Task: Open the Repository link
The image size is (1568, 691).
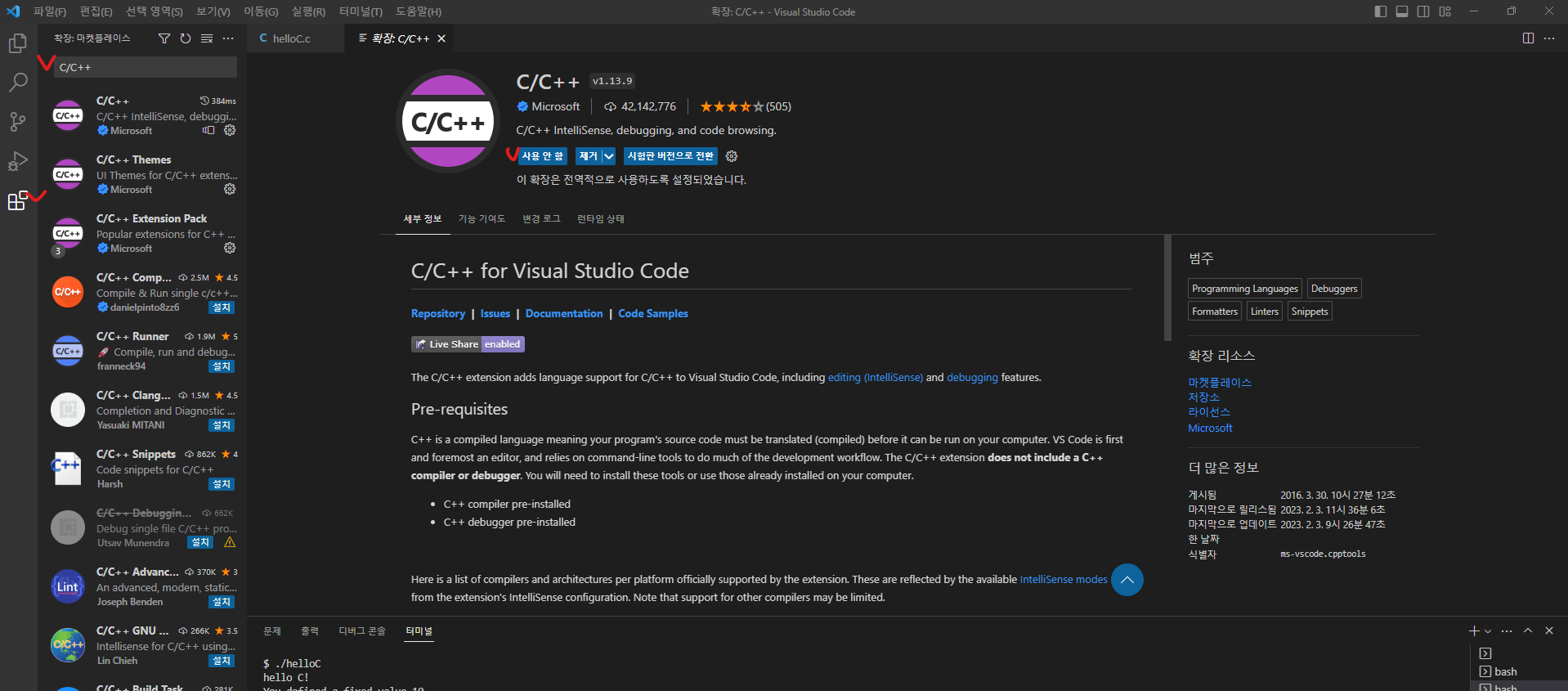Action: coord(438,314)
